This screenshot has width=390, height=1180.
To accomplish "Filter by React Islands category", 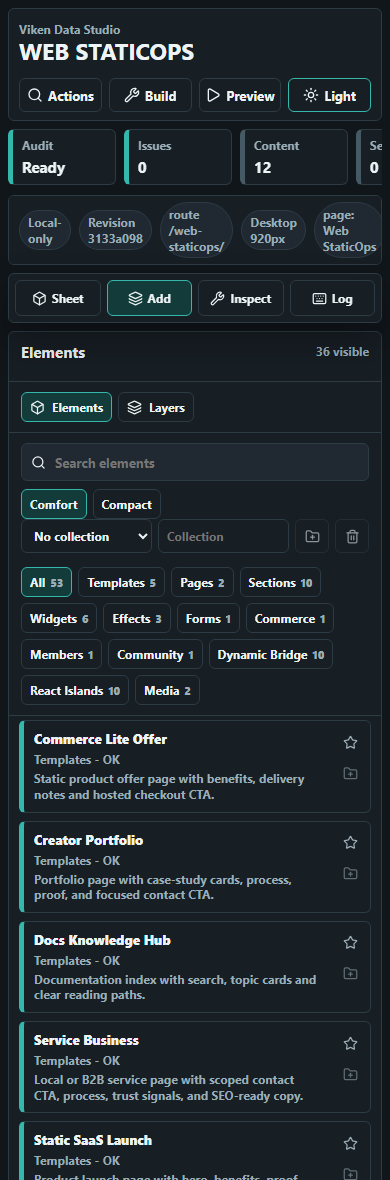I will coord(75,691).
